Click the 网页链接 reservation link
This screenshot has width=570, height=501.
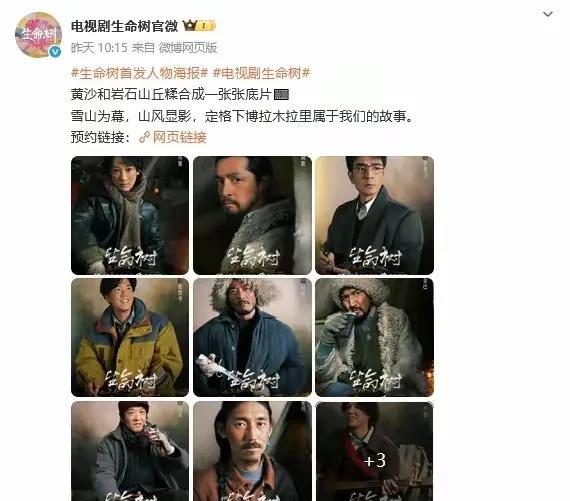point(180,137)
